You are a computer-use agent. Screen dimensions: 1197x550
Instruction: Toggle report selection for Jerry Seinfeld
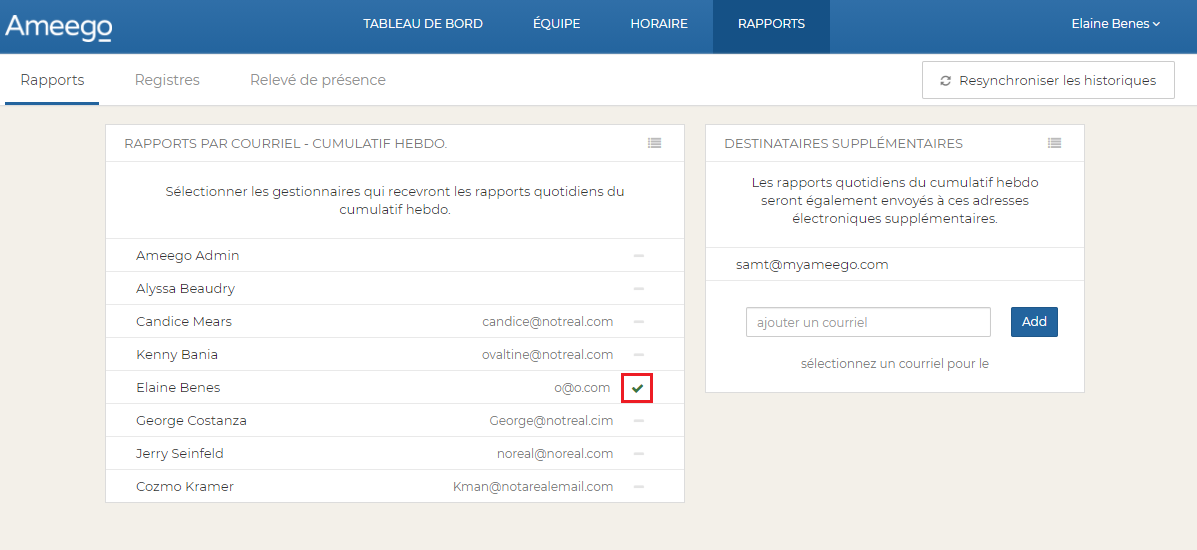(638, 454)
